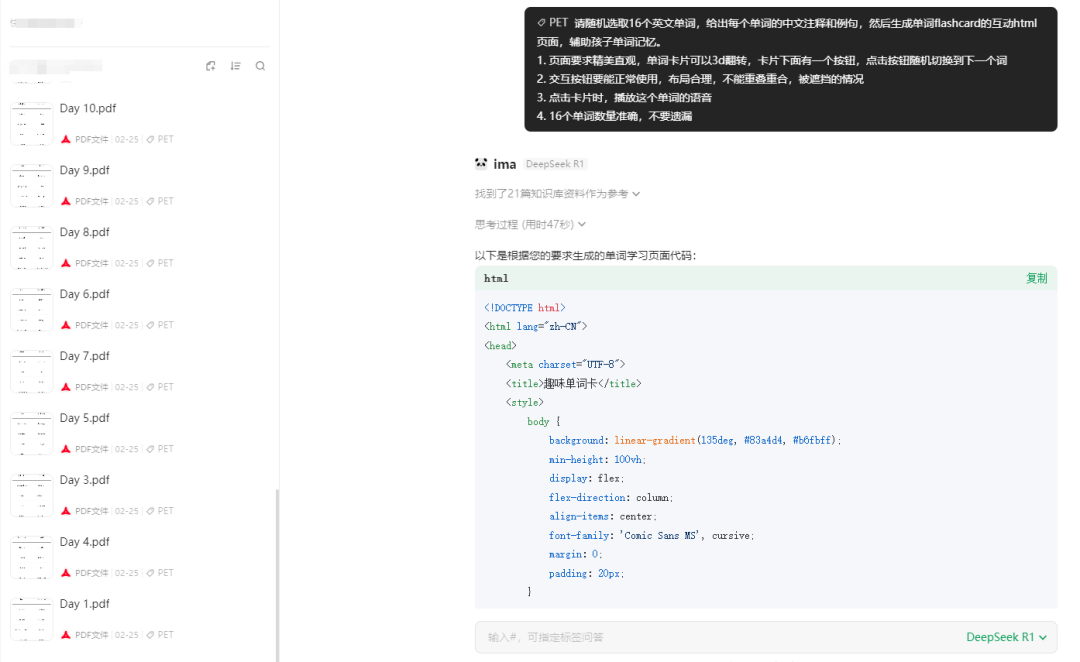Click the PET tag icon on Day 6.pdf
This screenshot has width=1080, height=662.
coord(150,325)
